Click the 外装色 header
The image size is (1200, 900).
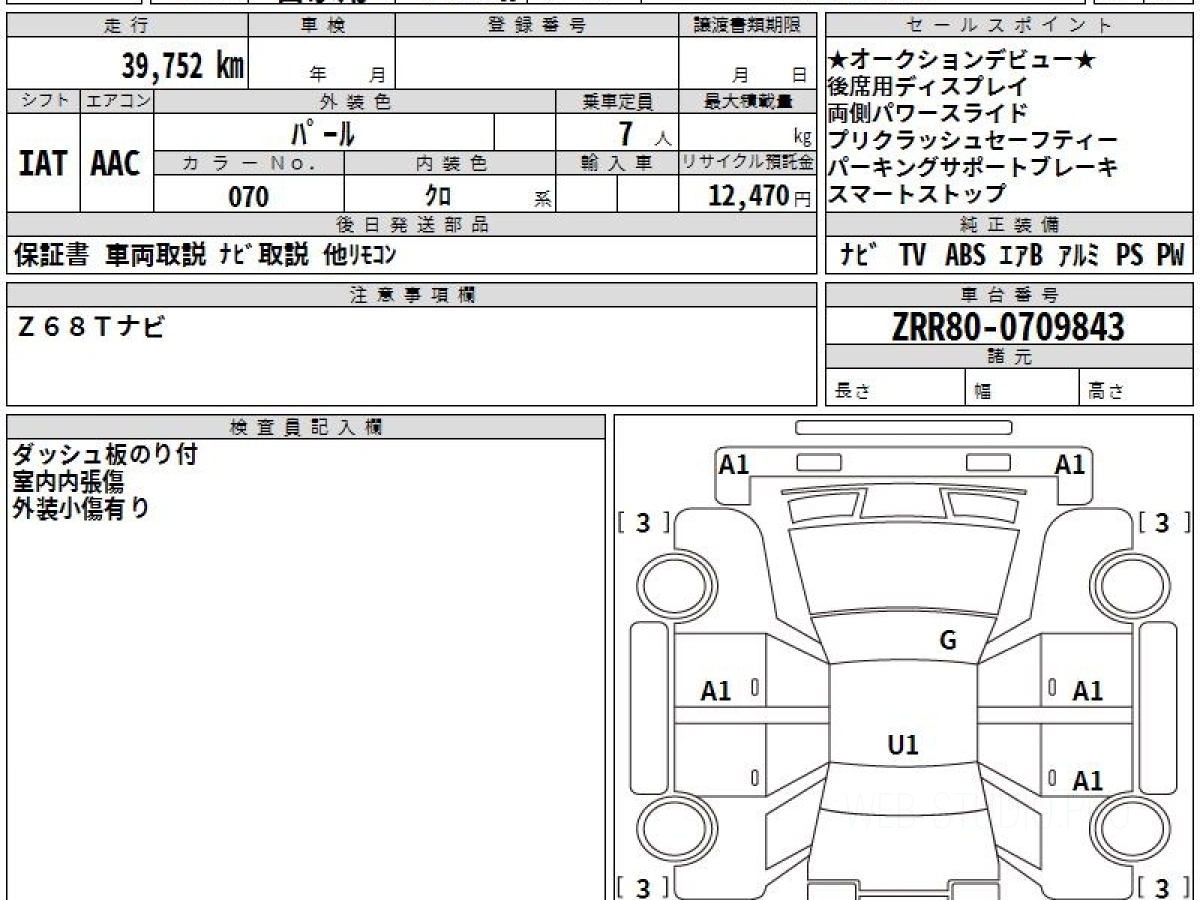[355, 101]
